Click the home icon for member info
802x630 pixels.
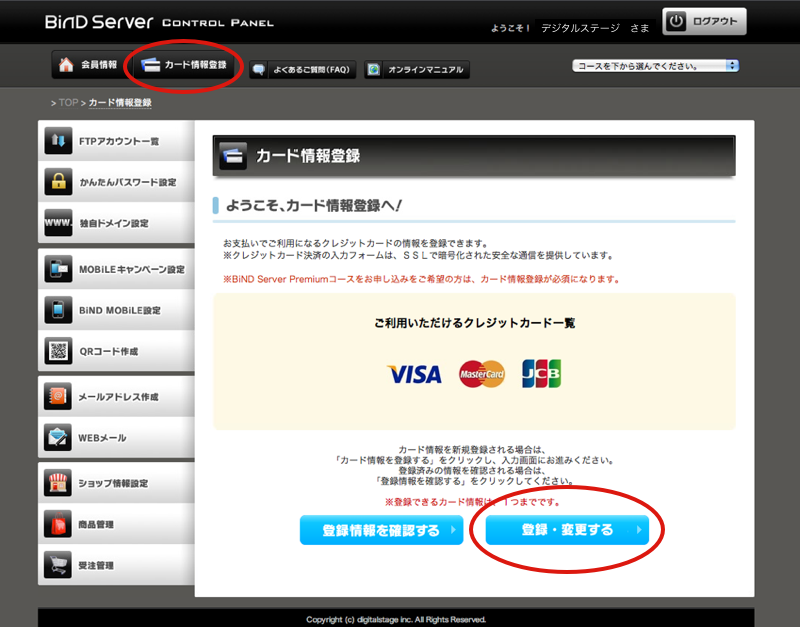[x=66, y=65]
